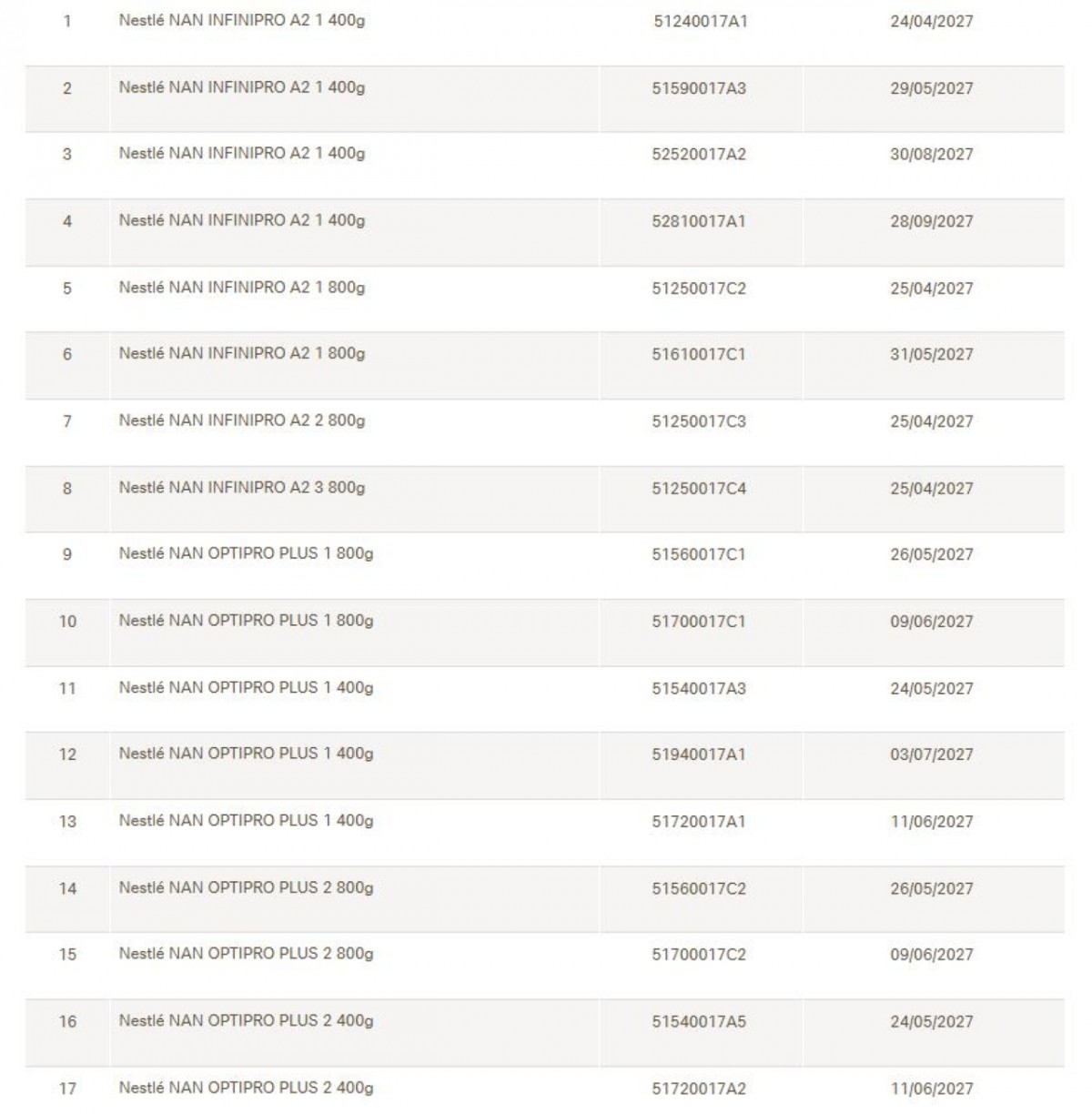Select the 31/05/2027 date cell
The image size is (1092, 1114).
pos(931,354)
